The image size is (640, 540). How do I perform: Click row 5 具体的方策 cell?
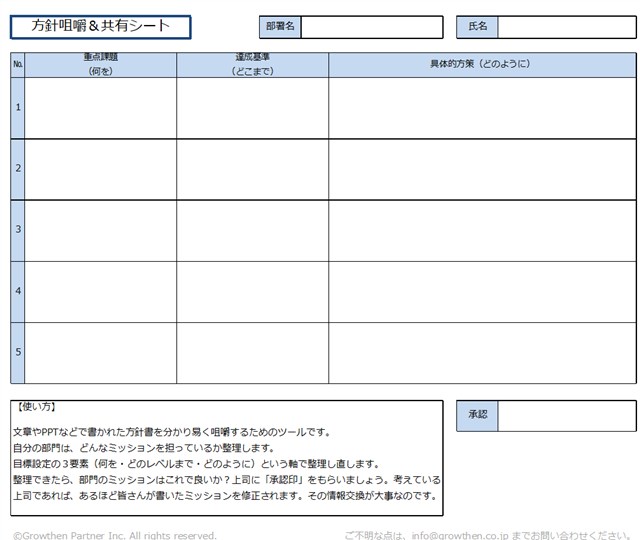[x=482, y=352]
